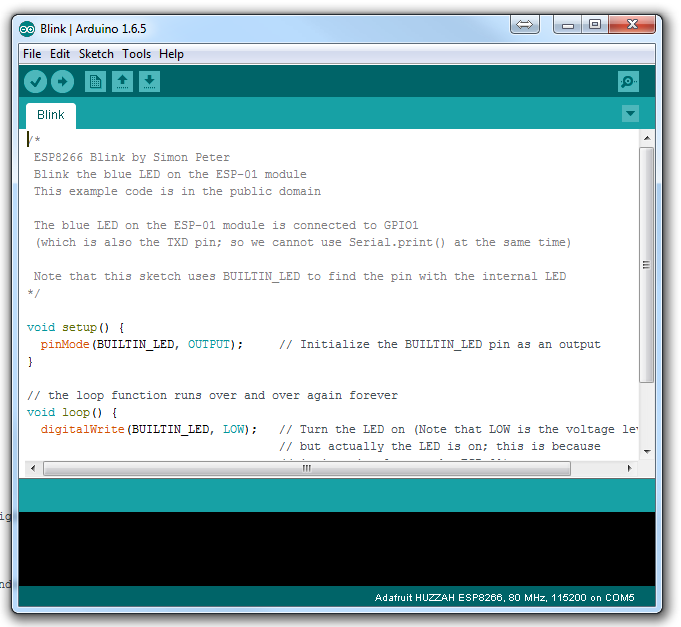Click the vertical scrollbar up arrow
Viewport: 681px width, 627px height.
647,138
